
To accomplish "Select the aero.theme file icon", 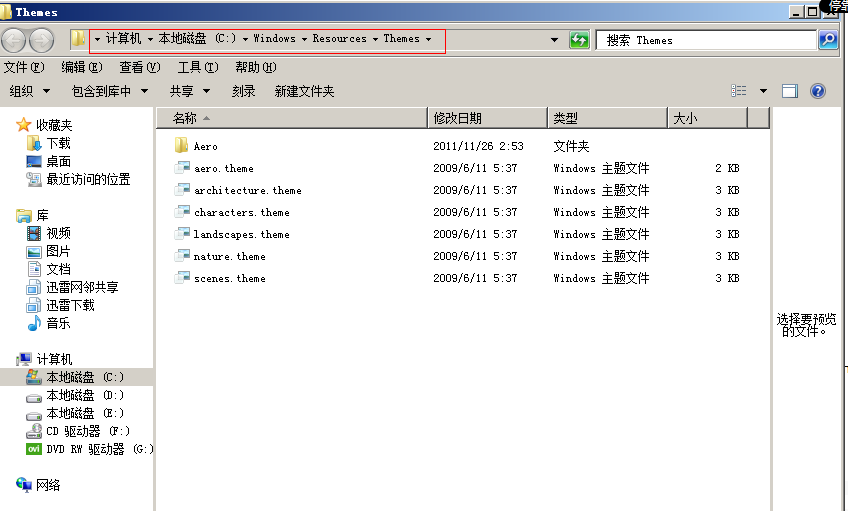I will pyautogui.click(x=182, y=168).
